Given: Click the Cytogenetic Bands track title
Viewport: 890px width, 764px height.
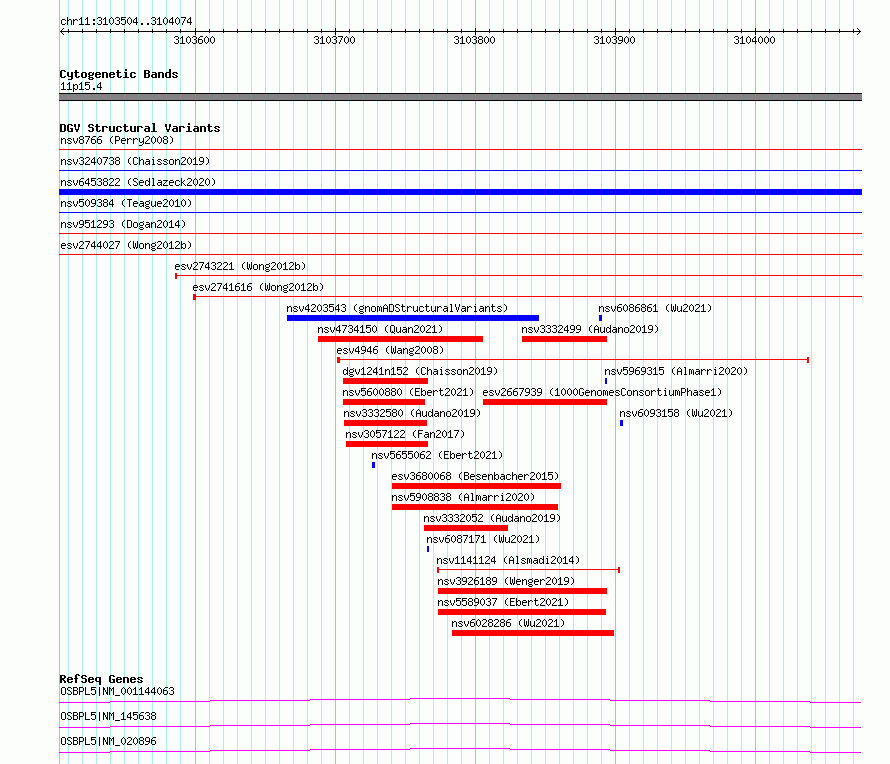Looking at the screenshot, I should pos(119,74).
